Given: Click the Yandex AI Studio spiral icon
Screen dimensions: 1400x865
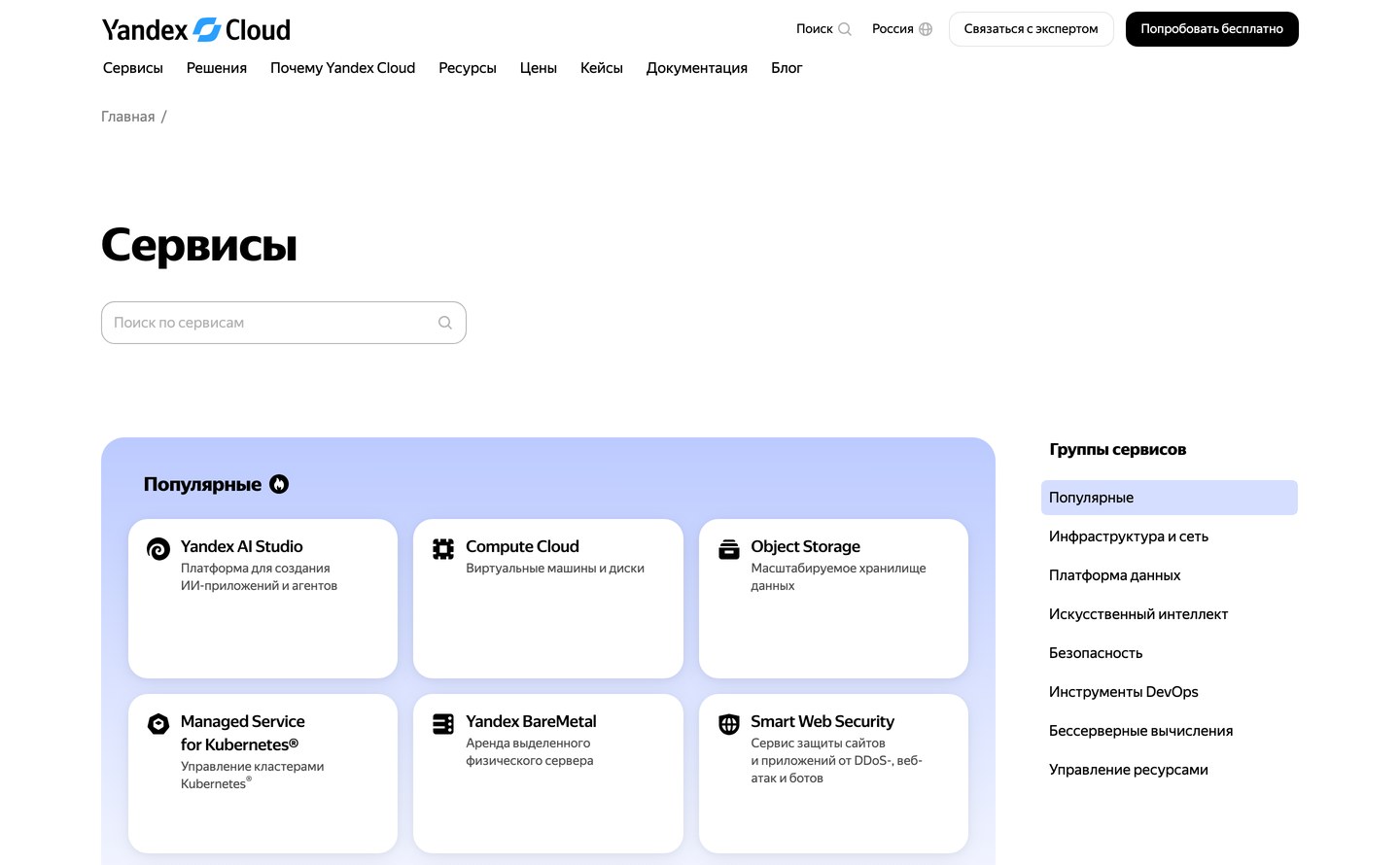Looking at the screenshot, I should pyautogui.click(x=158, y=549).
